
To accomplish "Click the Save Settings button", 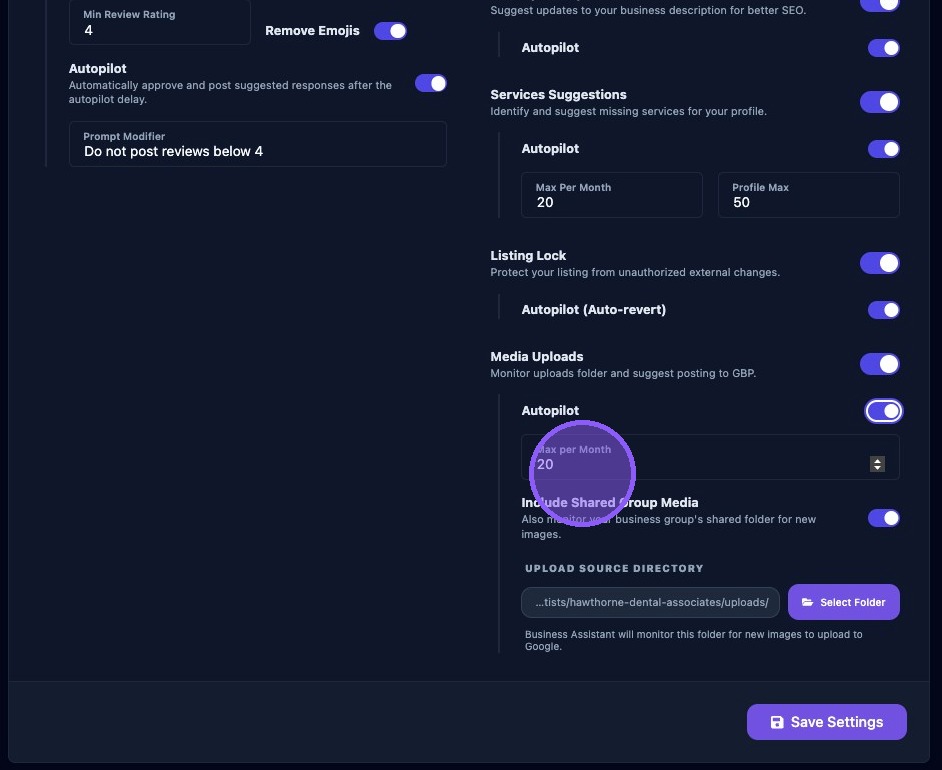I will (827, 722).
